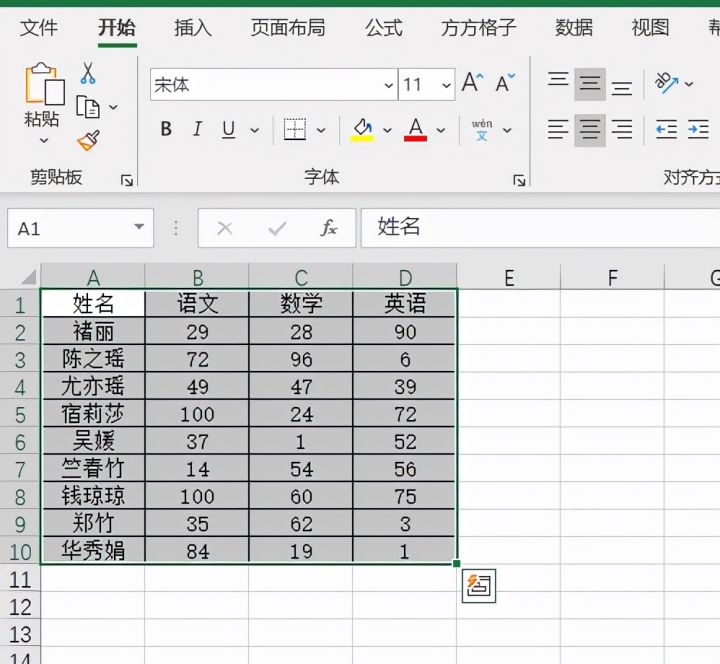This screenshot has height=664, width=720.
Task: Click the formula bar cancel X icon
Action: click(x=225, y=228)
